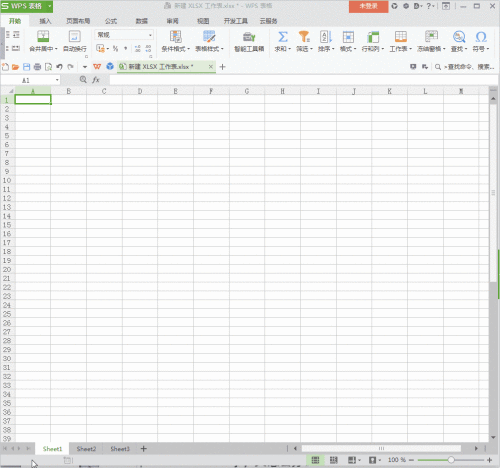Expand the Sum (求和) dropdown arrow
Viewport: 500px width, 468px height.
[x=290, y=49]
